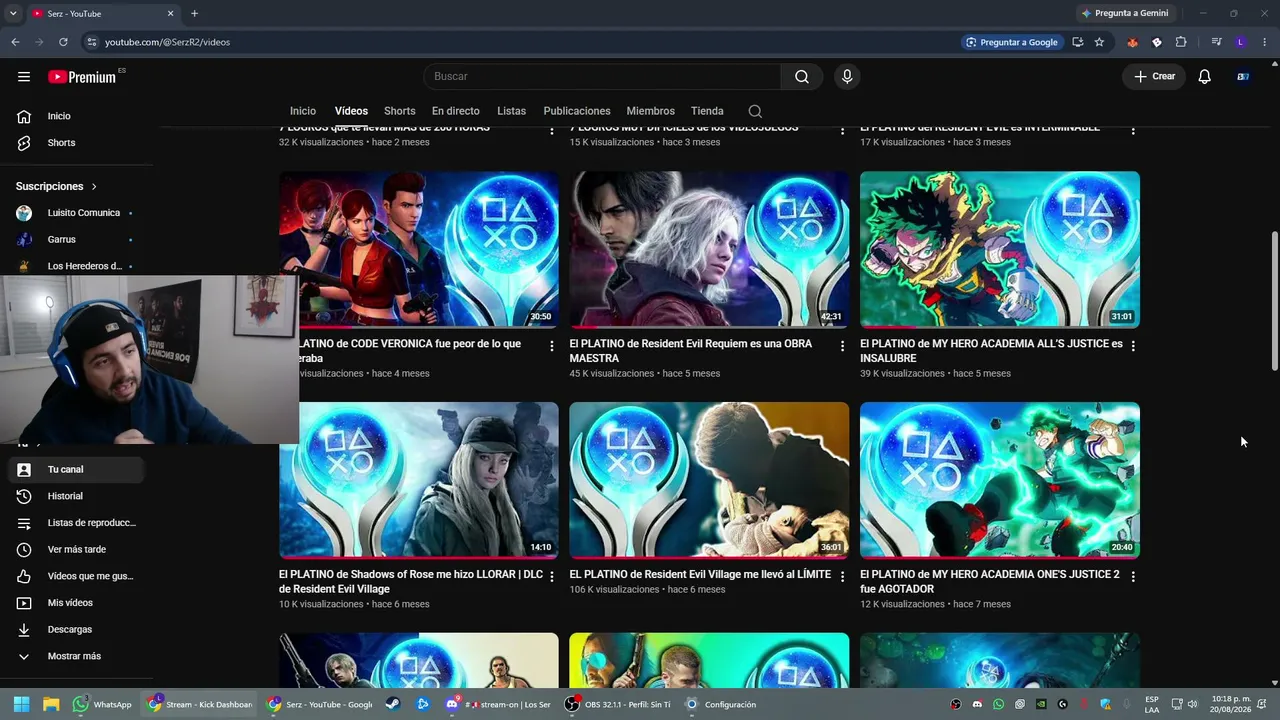Viewport: 1280px width, 720px height.
Task: Click the YouTube Buscar search field
Action: tap(602, 77)
